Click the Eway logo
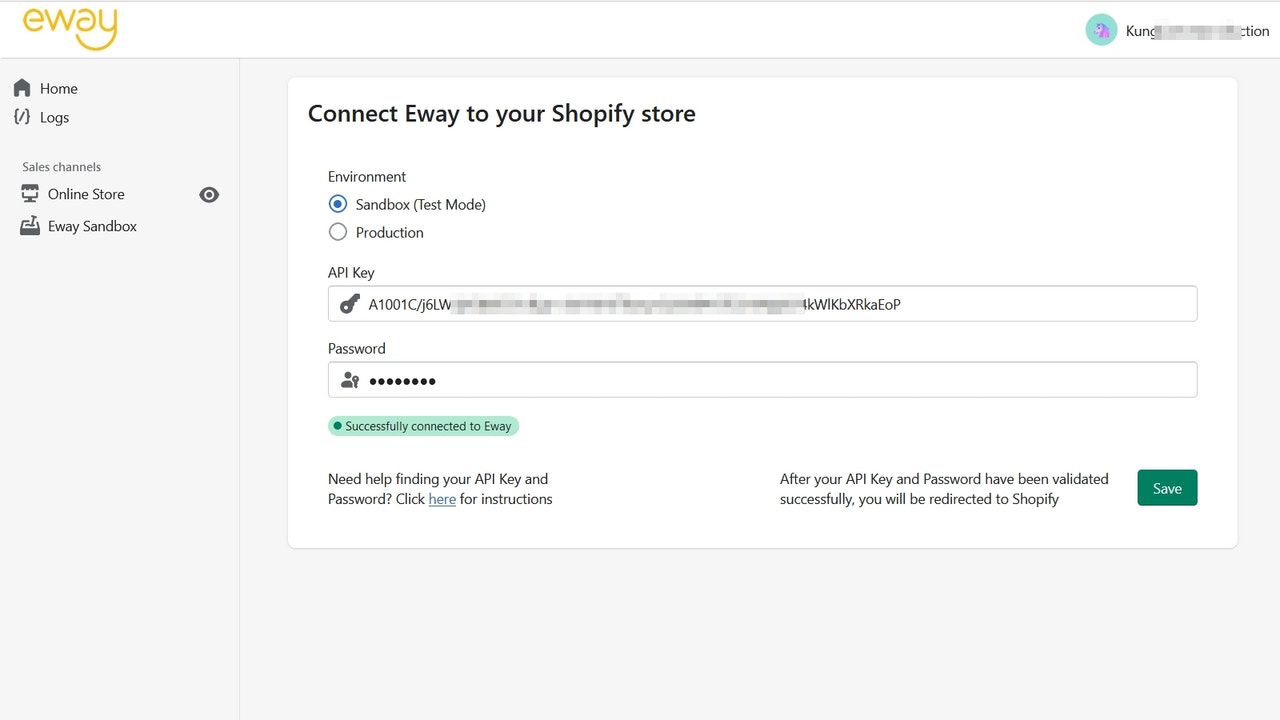 pos(70,27)
